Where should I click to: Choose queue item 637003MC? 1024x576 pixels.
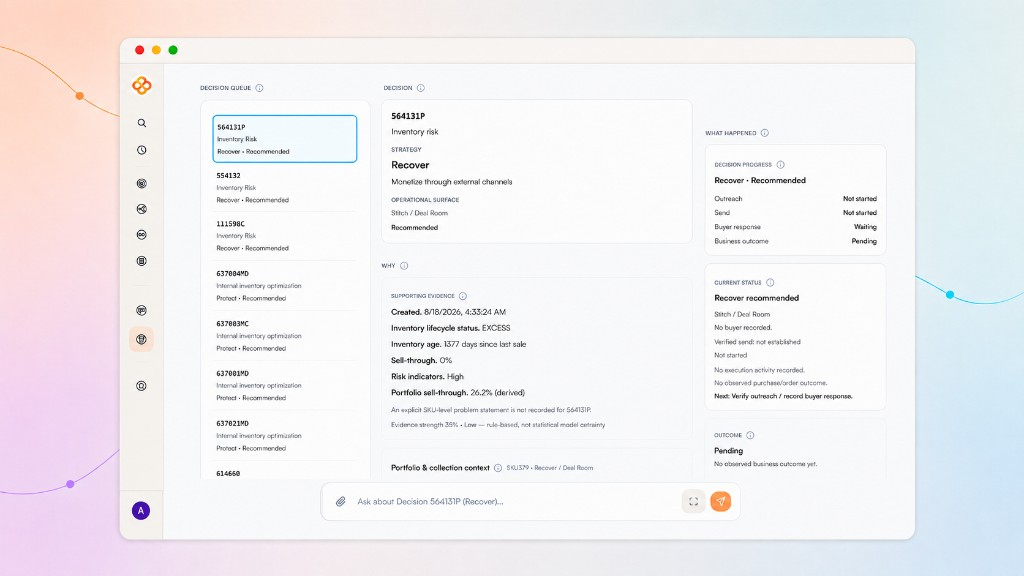click(x=285, y=336)
